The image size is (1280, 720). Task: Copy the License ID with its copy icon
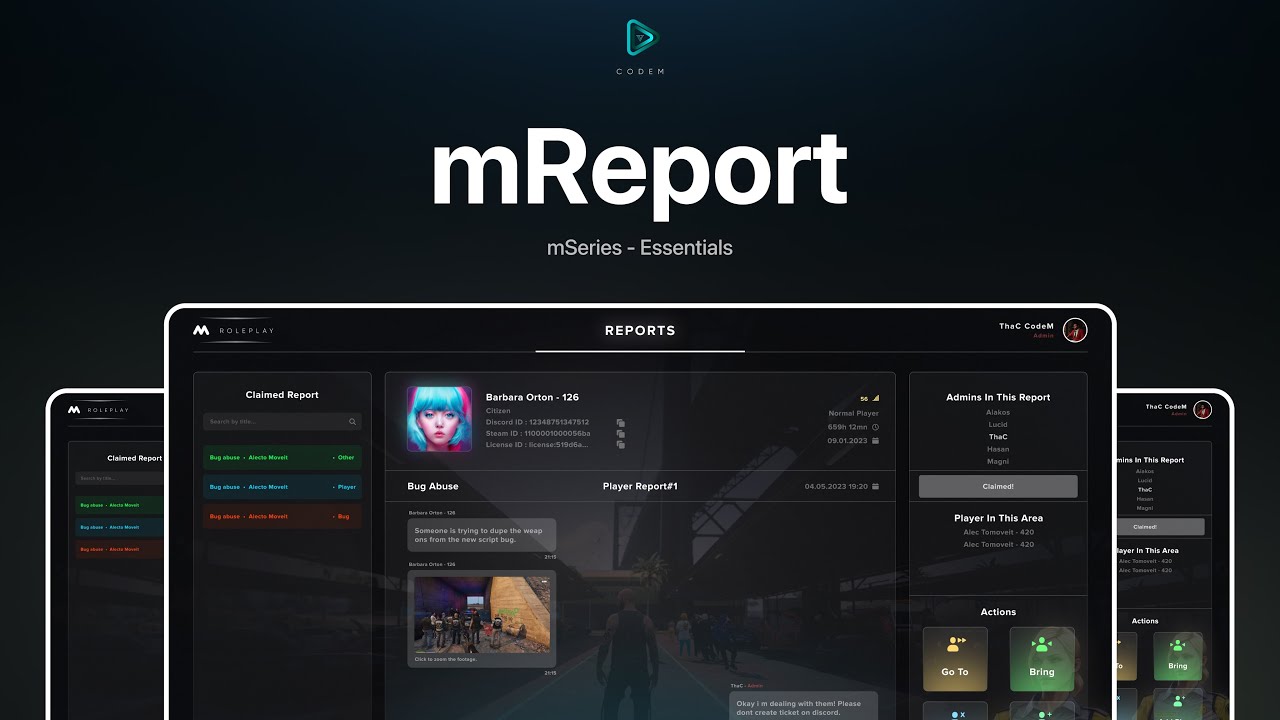pyautogui.click(x=621, y=445)
